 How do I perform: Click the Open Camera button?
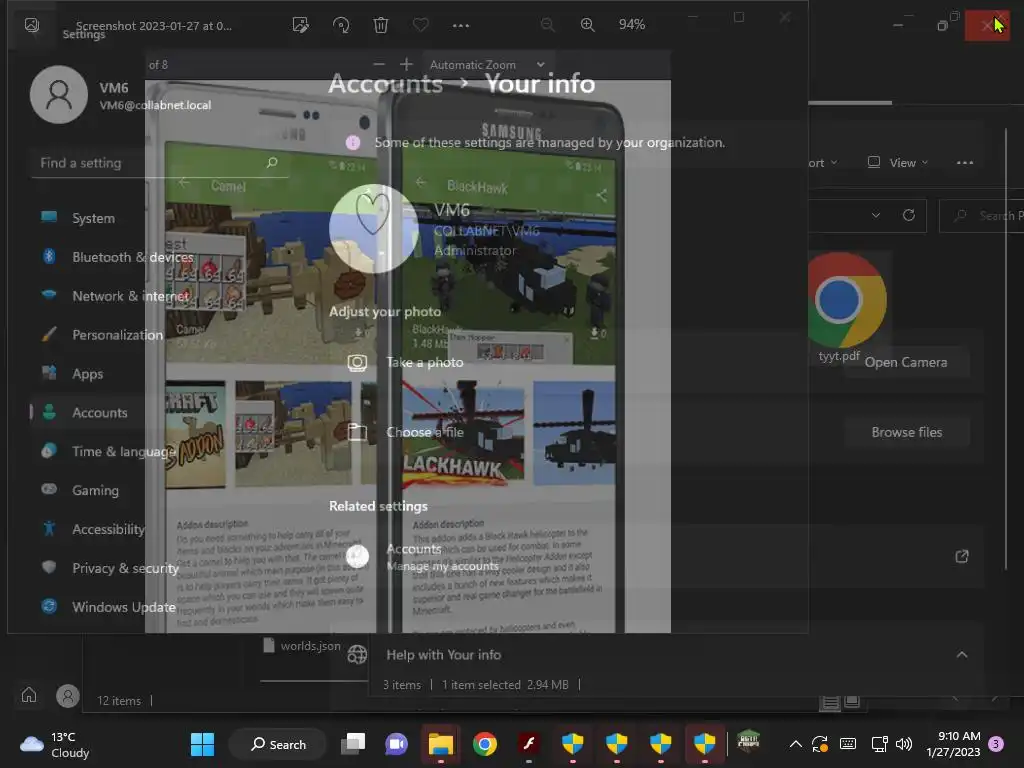(905, 362)
